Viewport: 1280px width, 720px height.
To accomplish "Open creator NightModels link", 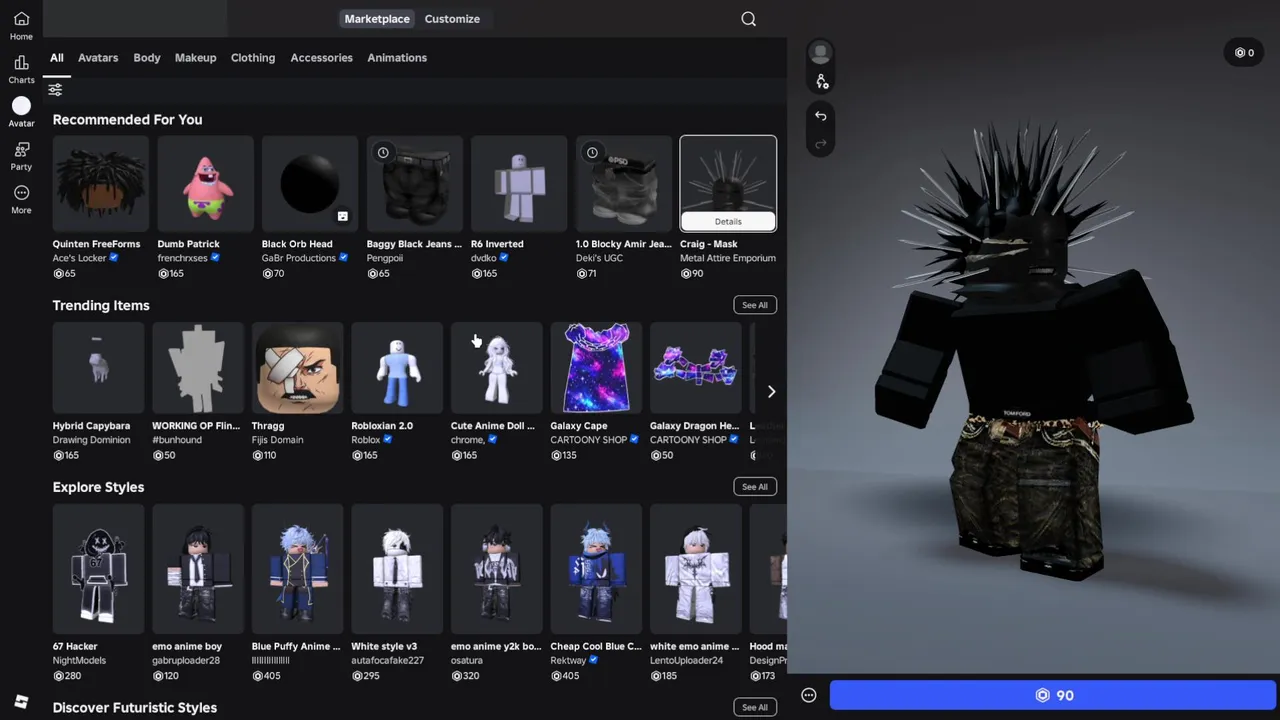I will (80, 660).
